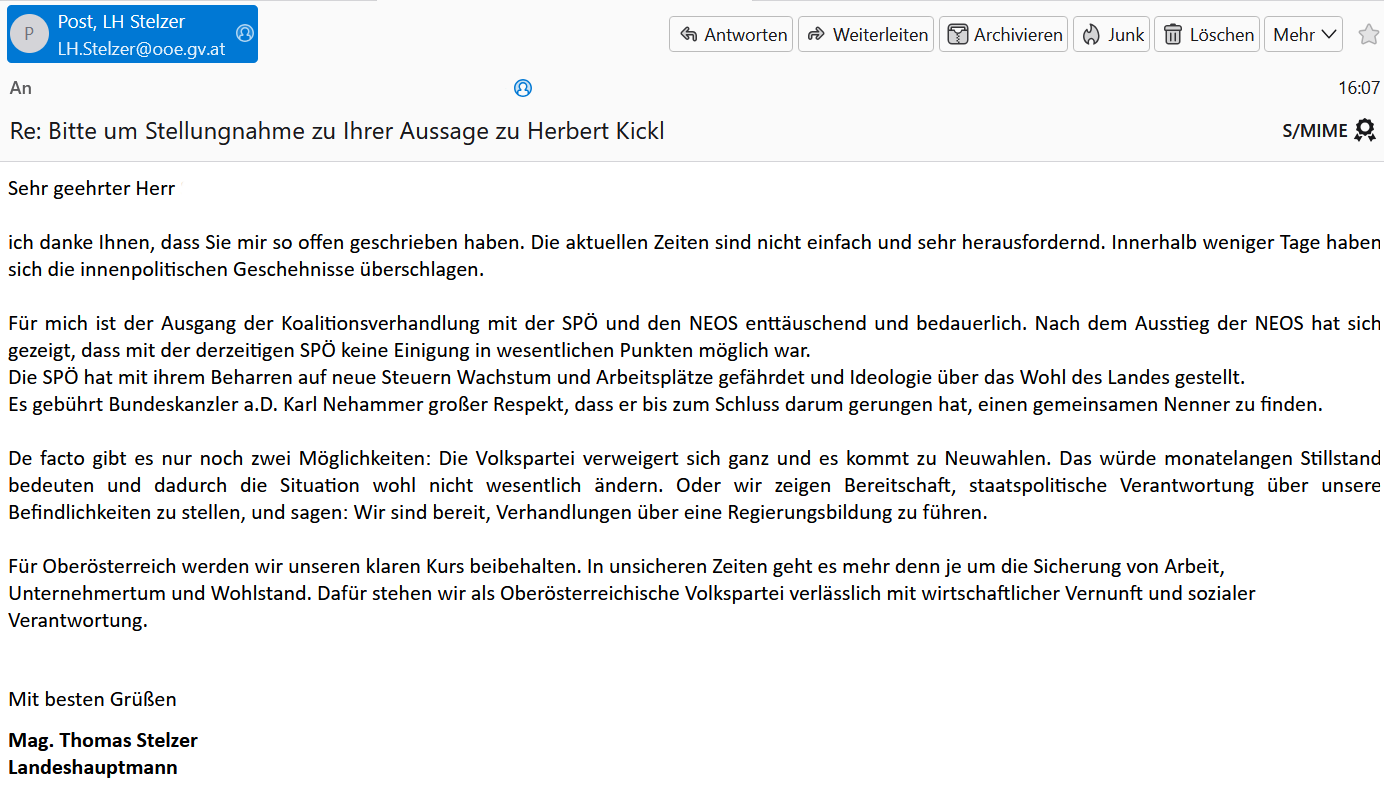Click the received time 16:07
The height and width of the screenshot is (789, 1384).
1359,88
